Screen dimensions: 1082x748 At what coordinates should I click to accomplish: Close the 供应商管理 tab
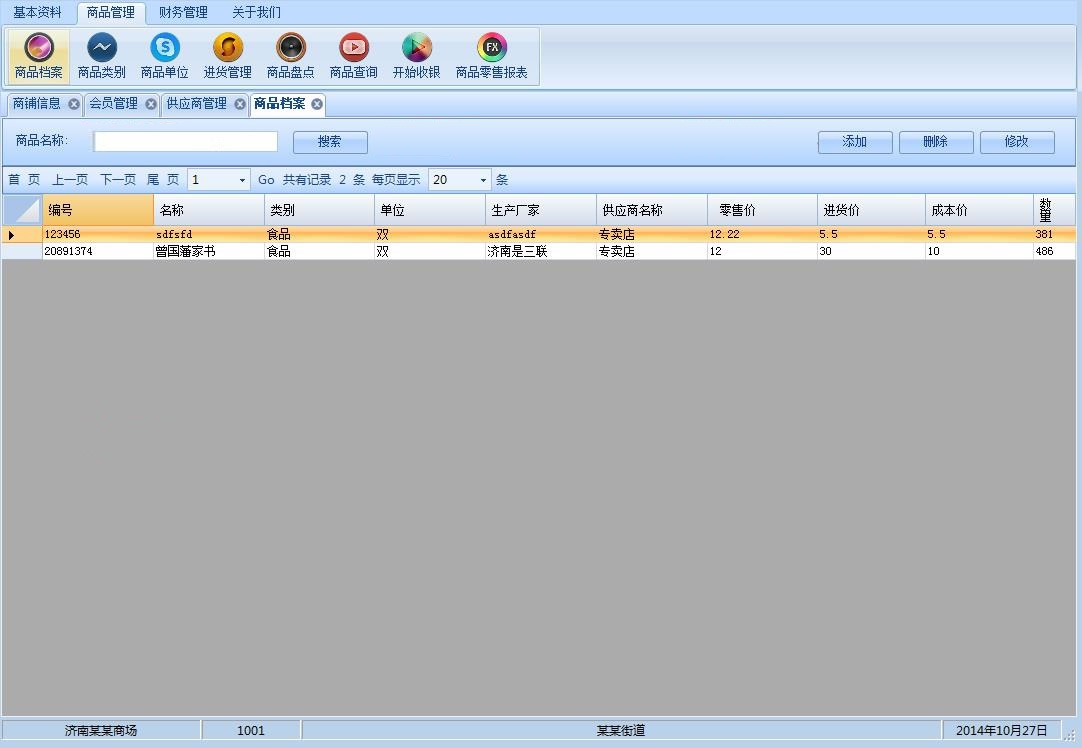(239, 104)
